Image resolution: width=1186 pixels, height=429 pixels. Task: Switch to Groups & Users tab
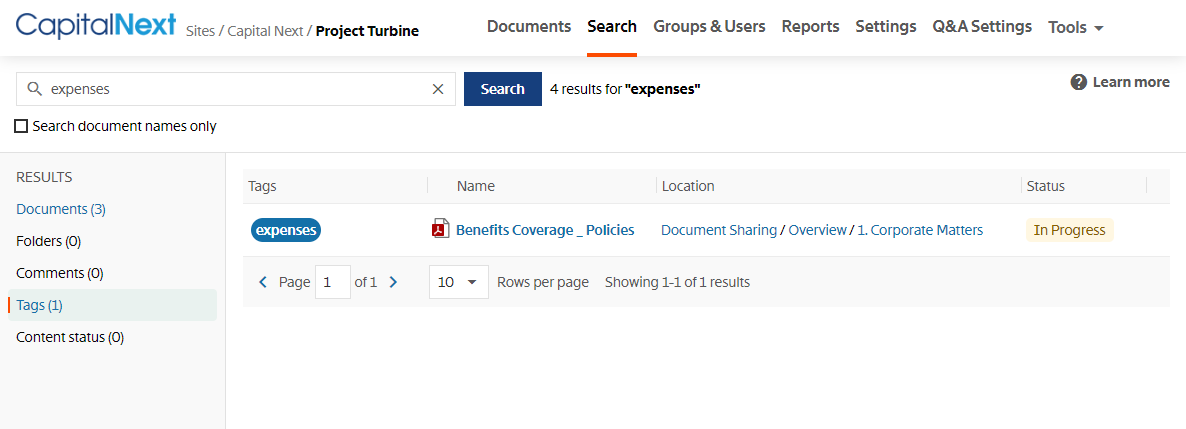(x=709, y=26)
